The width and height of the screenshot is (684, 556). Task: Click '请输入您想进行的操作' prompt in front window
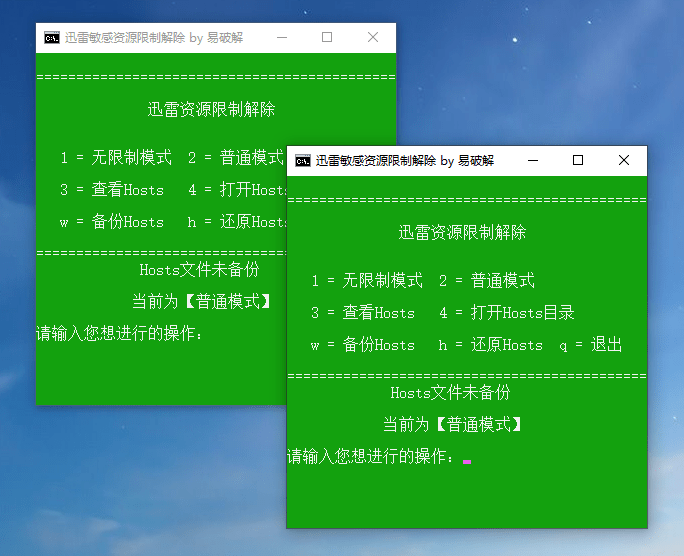click(370, 456)
